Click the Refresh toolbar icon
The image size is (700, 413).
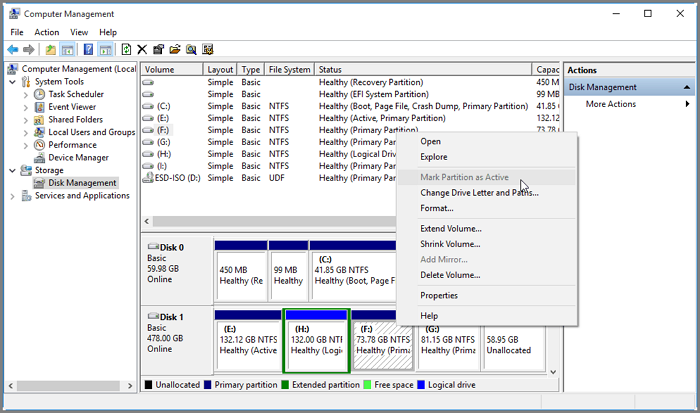(126, 49)
